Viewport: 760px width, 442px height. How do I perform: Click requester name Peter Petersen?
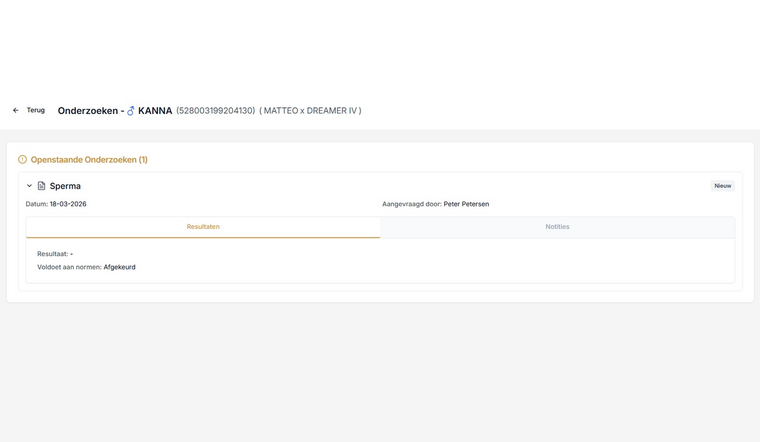pos(466,204)
